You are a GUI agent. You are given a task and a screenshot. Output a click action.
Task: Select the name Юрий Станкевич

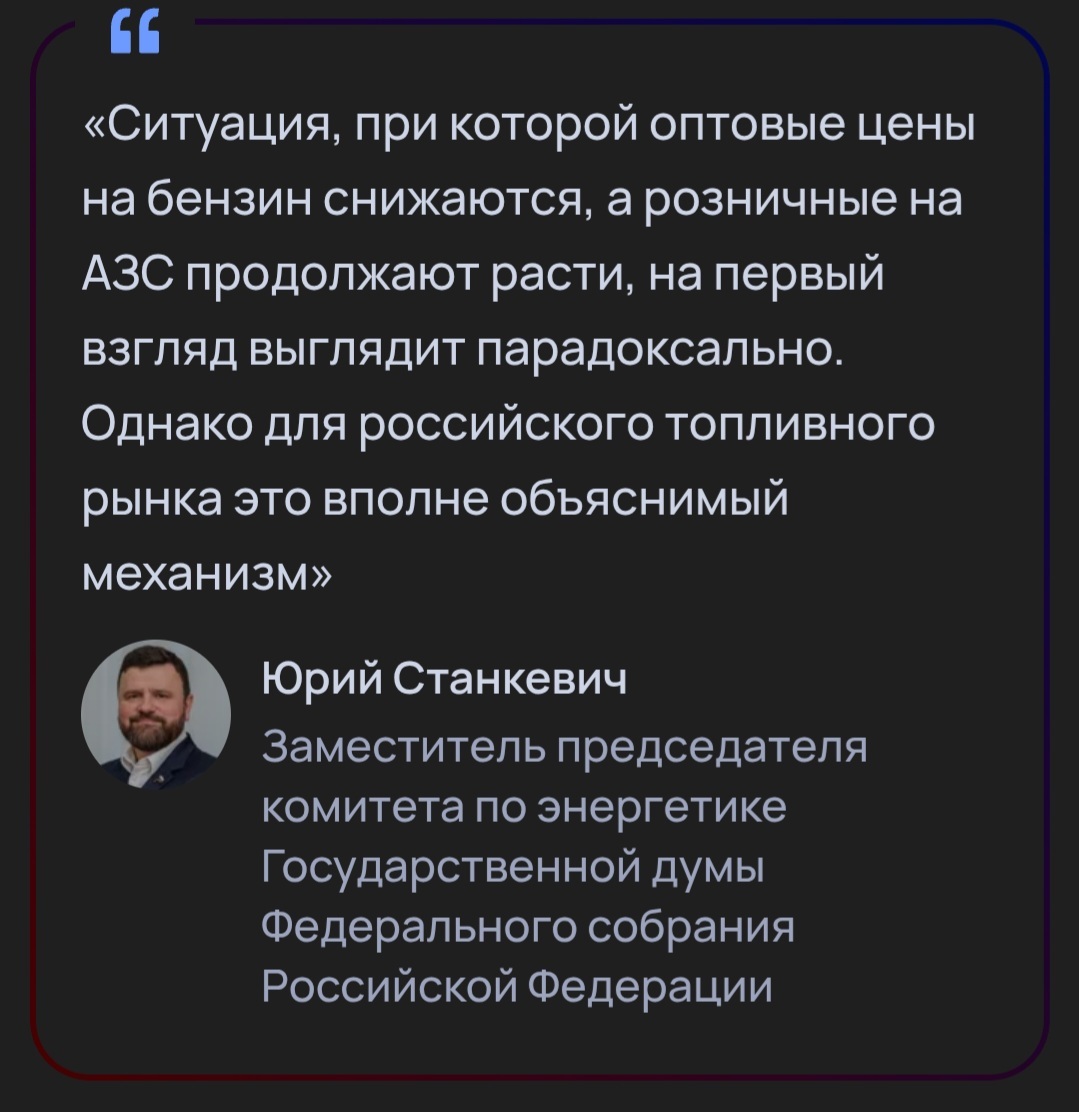click(445, 681)
